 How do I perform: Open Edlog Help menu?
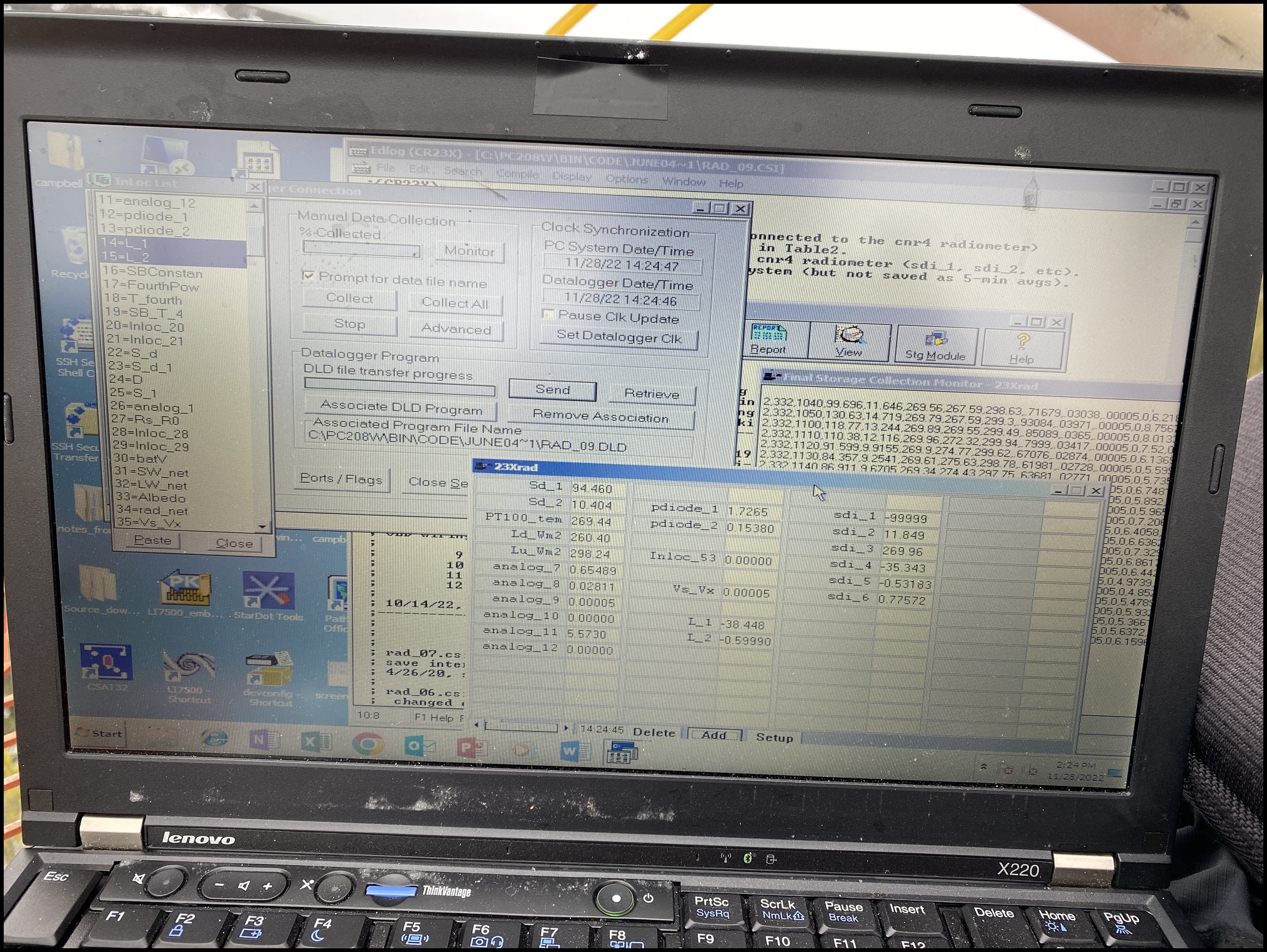[x=731, y=183]
